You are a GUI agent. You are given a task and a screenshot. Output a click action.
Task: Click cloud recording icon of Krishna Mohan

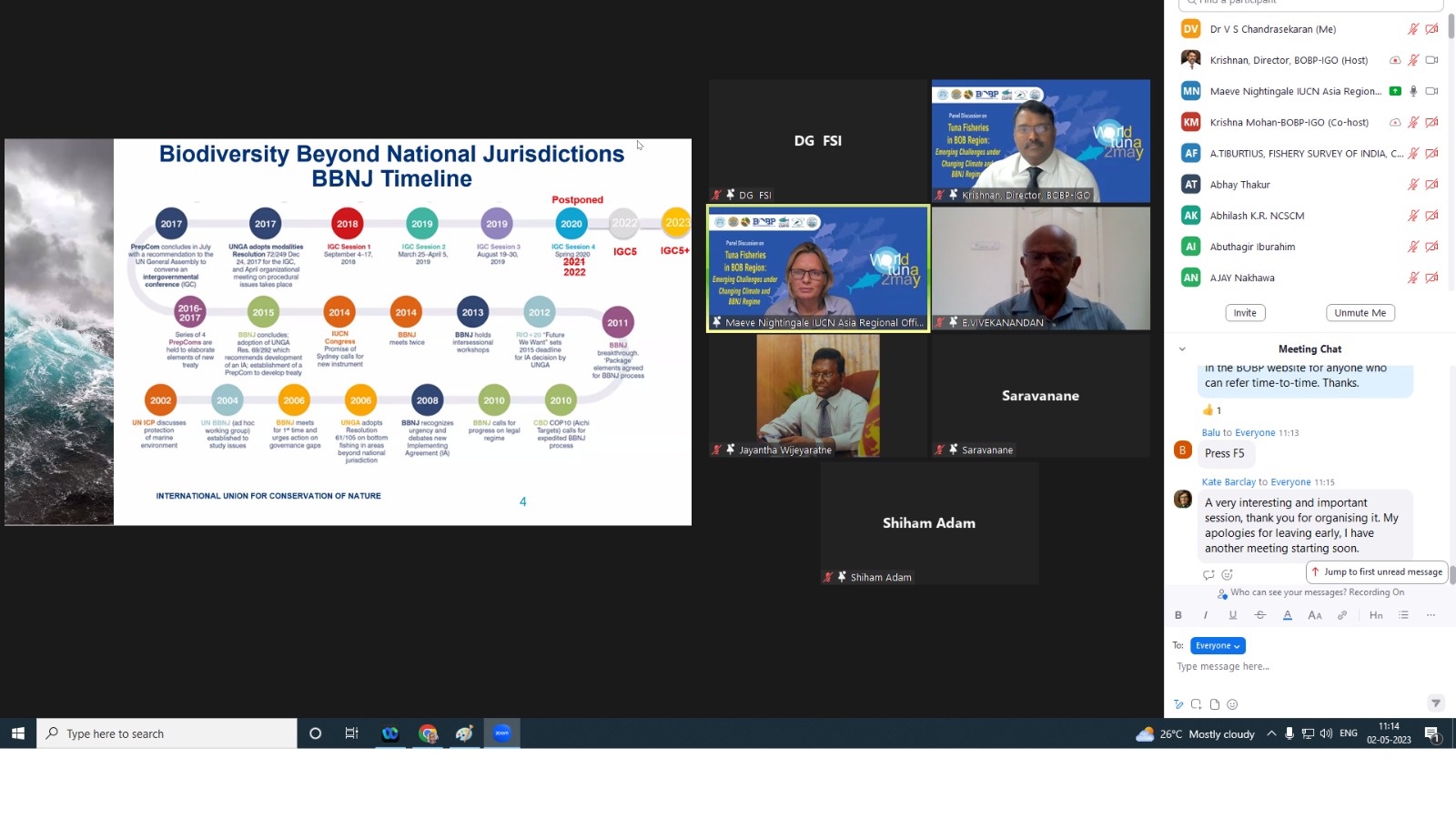[1395, 122]
